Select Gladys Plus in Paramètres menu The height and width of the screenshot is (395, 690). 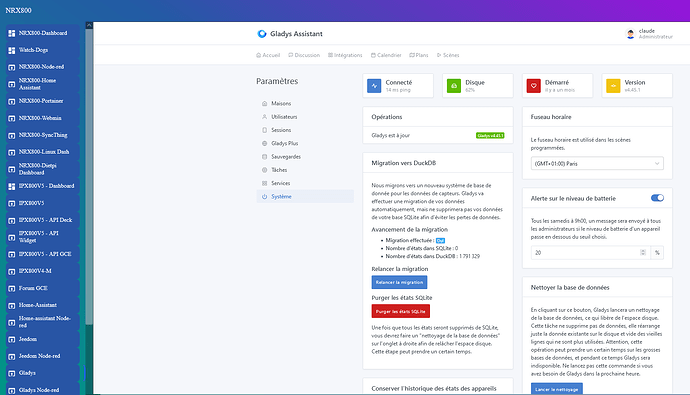[x=305, y=143]
